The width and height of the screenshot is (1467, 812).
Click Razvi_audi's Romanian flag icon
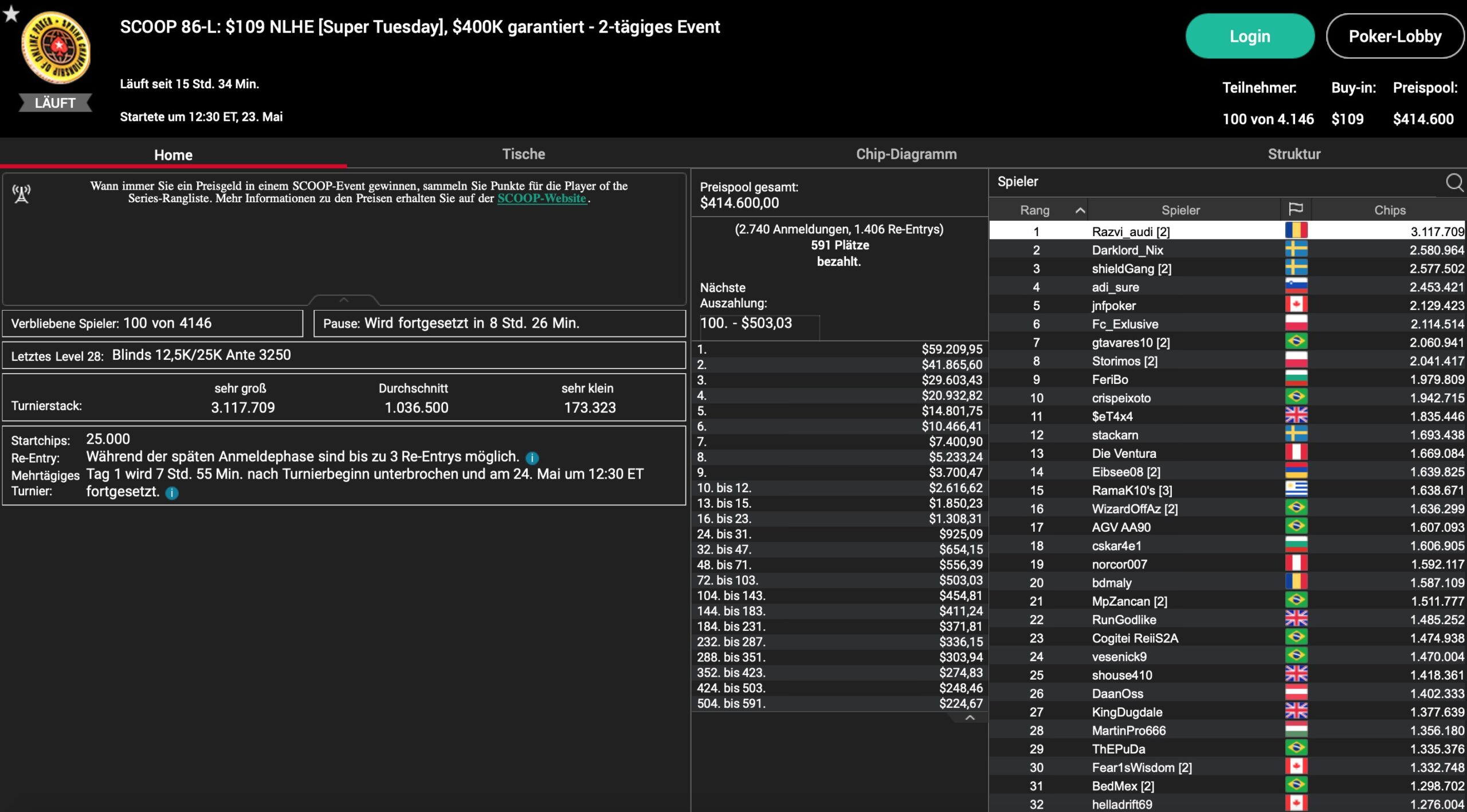click(x=1296, y=231)
